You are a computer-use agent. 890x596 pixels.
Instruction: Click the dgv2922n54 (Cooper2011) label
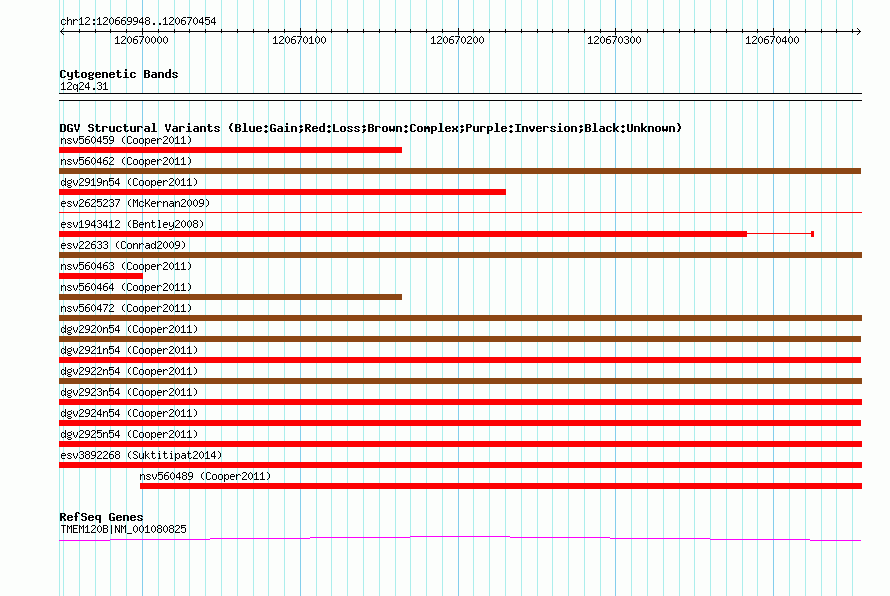[x=129, y=371]
